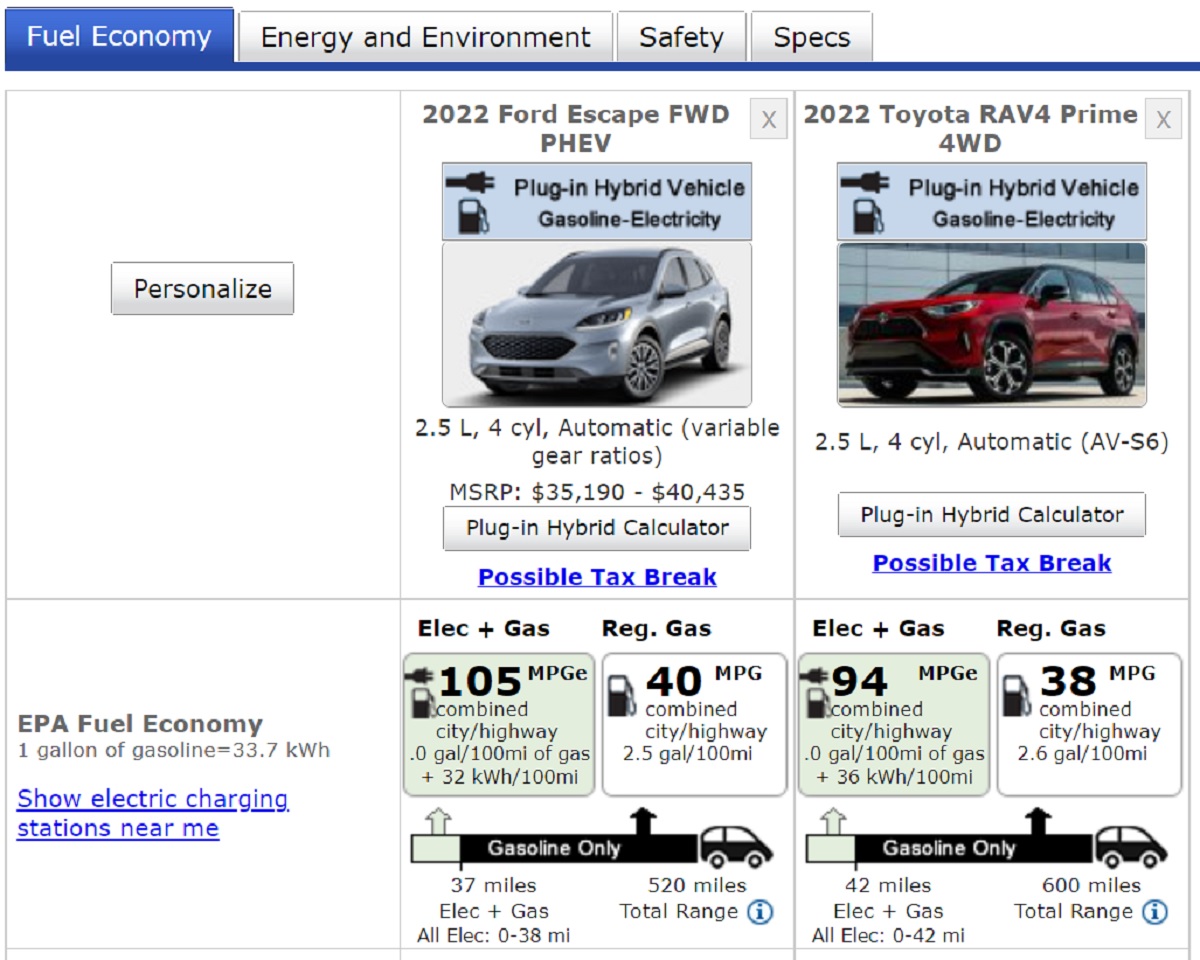Follow Ford Escape Possible Tax Break link
The width and height of the screenshot is (1200, 960).
pos(597,577)
